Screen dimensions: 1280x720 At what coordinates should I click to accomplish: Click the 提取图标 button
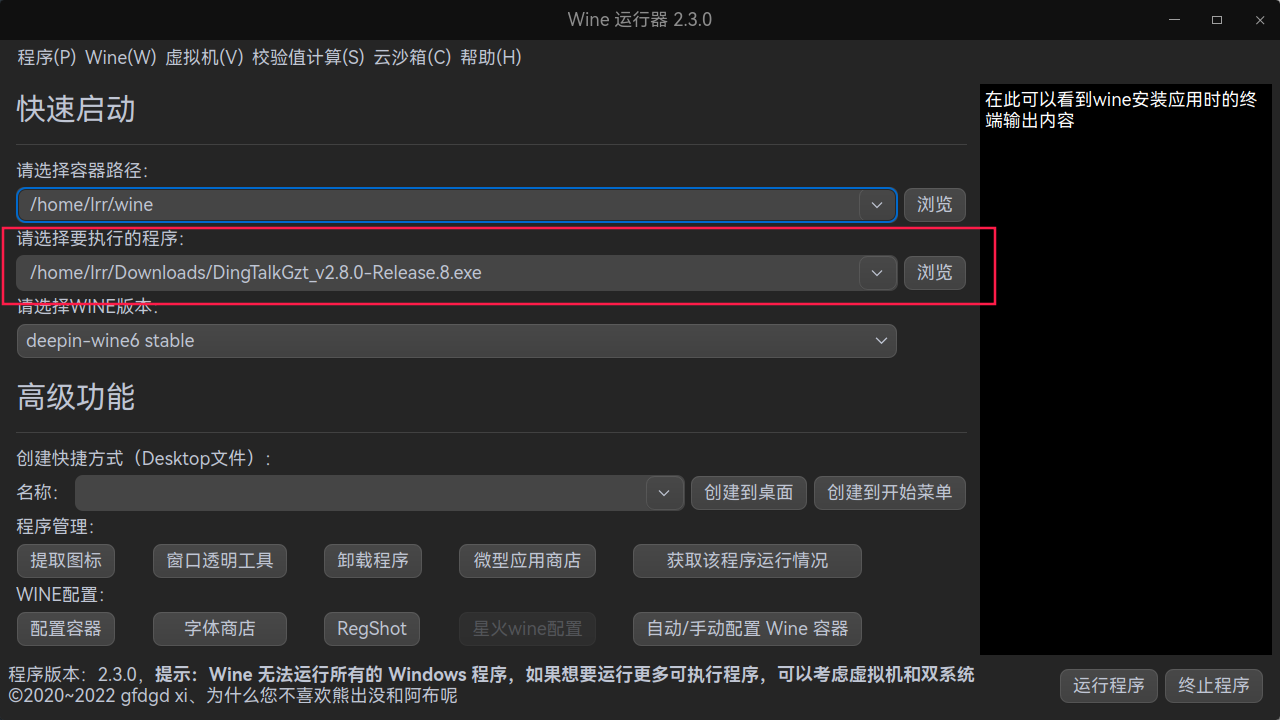66,561
